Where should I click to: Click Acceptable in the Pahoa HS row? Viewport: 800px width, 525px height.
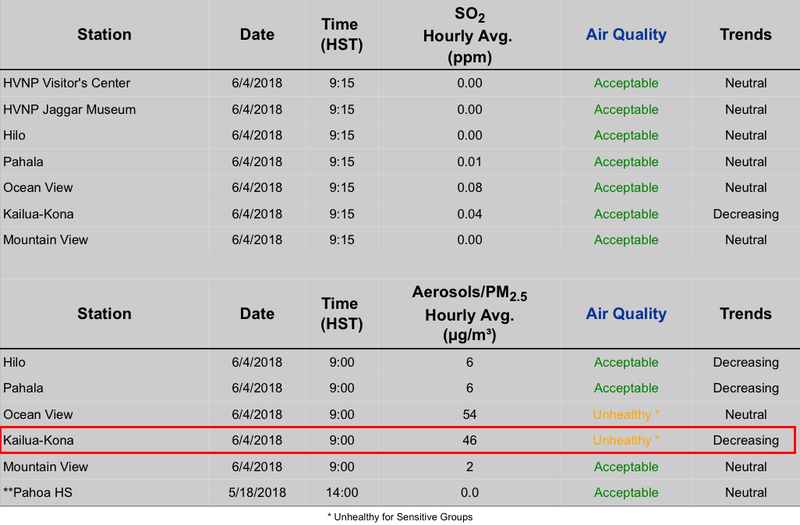[x=626, y=492]
